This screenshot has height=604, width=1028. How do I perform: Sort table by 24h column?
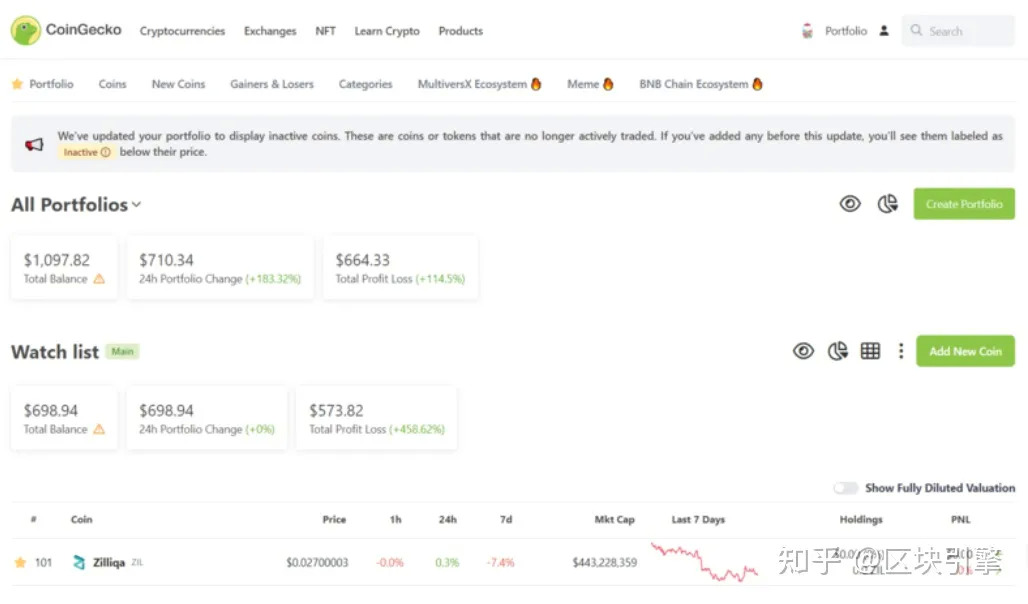pyautogui.click(x=448, y=519)
